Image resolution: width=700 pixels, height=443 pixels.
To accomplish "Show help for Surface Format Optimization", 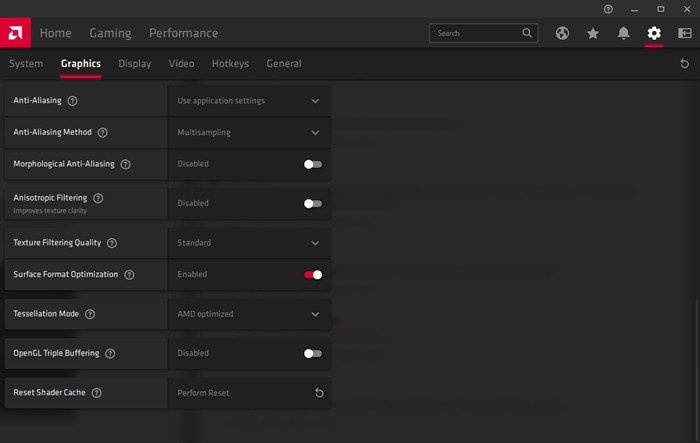I will pyautogui.click(x=129, y=275).
